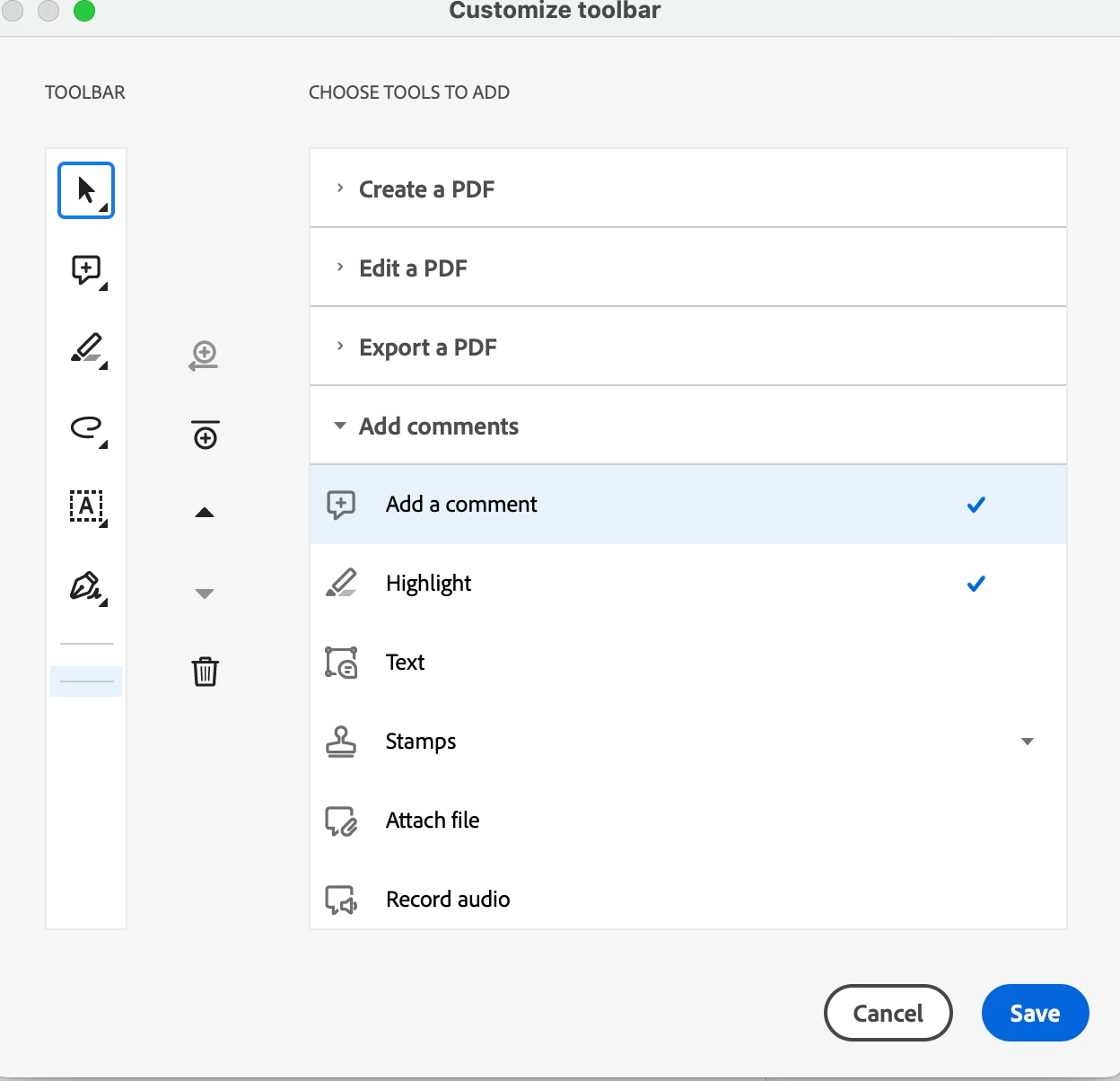This screenshot has width=1120, height=1081.
Task: Select the arrow selection tool in toolbar
Action: point(86,190)
